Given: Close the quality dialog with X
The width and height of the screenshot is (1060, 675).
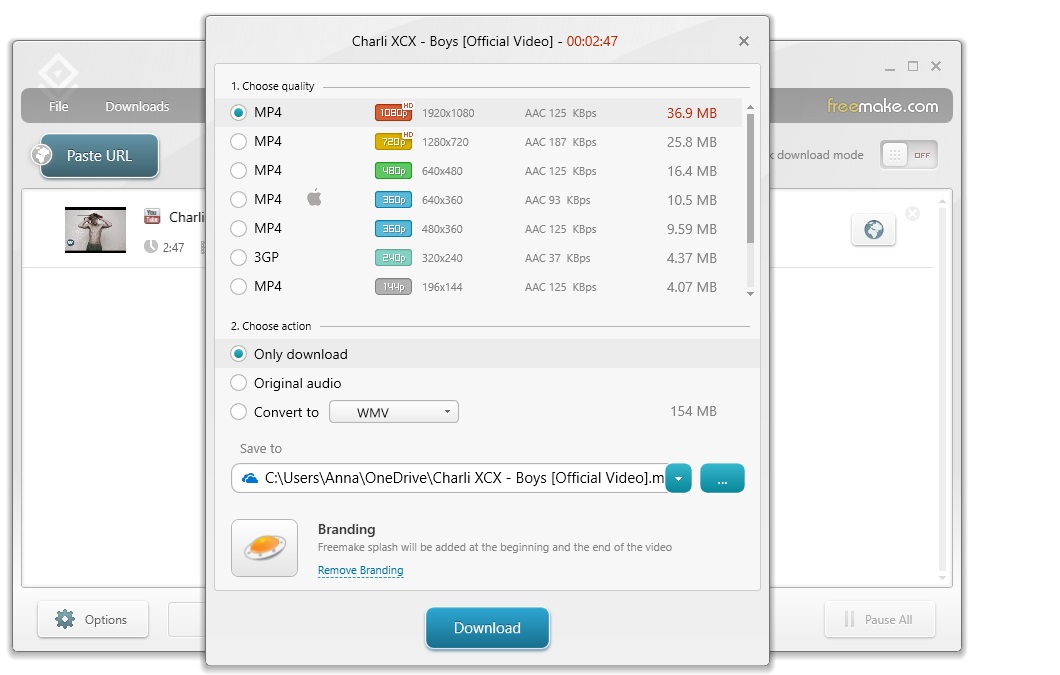Looking at the screenshot, I should tap(744, 41).
